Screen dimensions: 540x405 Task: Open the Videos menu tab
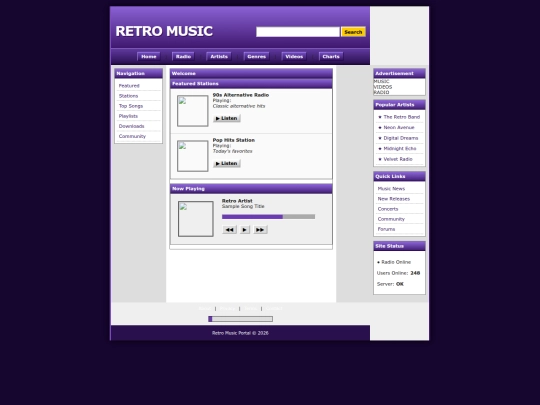coord(294,56)
